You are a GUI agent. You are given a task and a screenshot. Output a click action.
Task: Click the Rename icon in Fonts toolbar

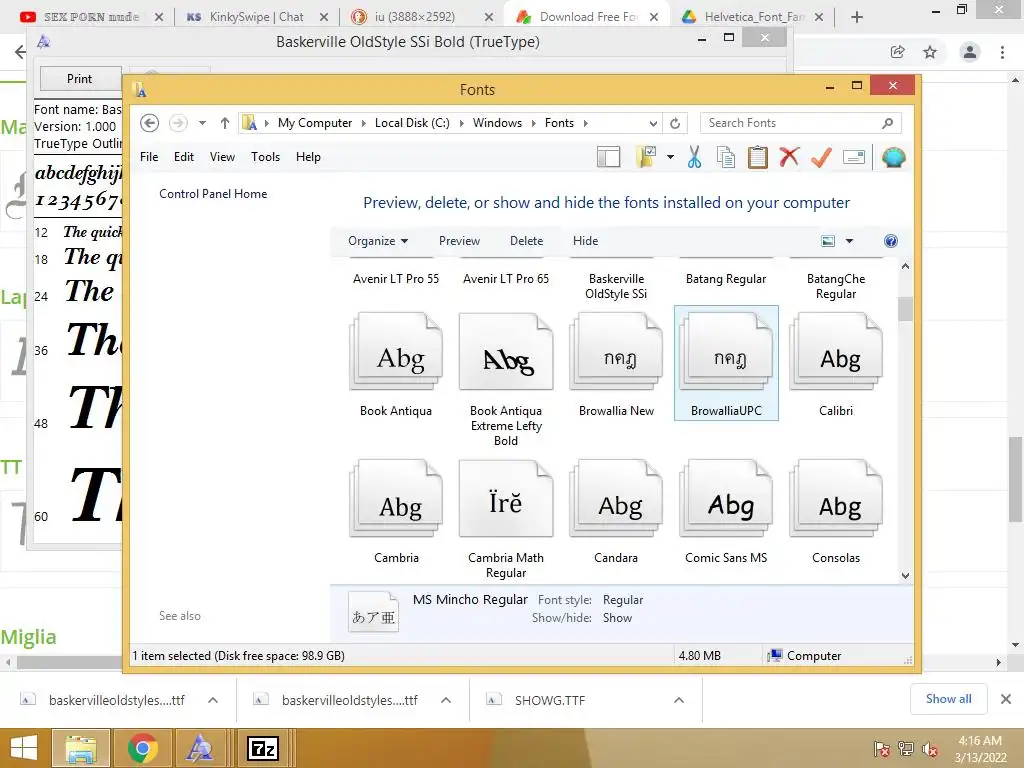click(854, 157)
